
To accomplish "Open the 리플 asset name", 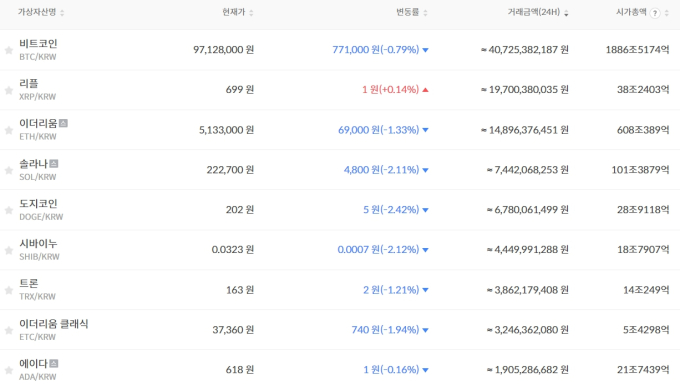I will 29,83.
